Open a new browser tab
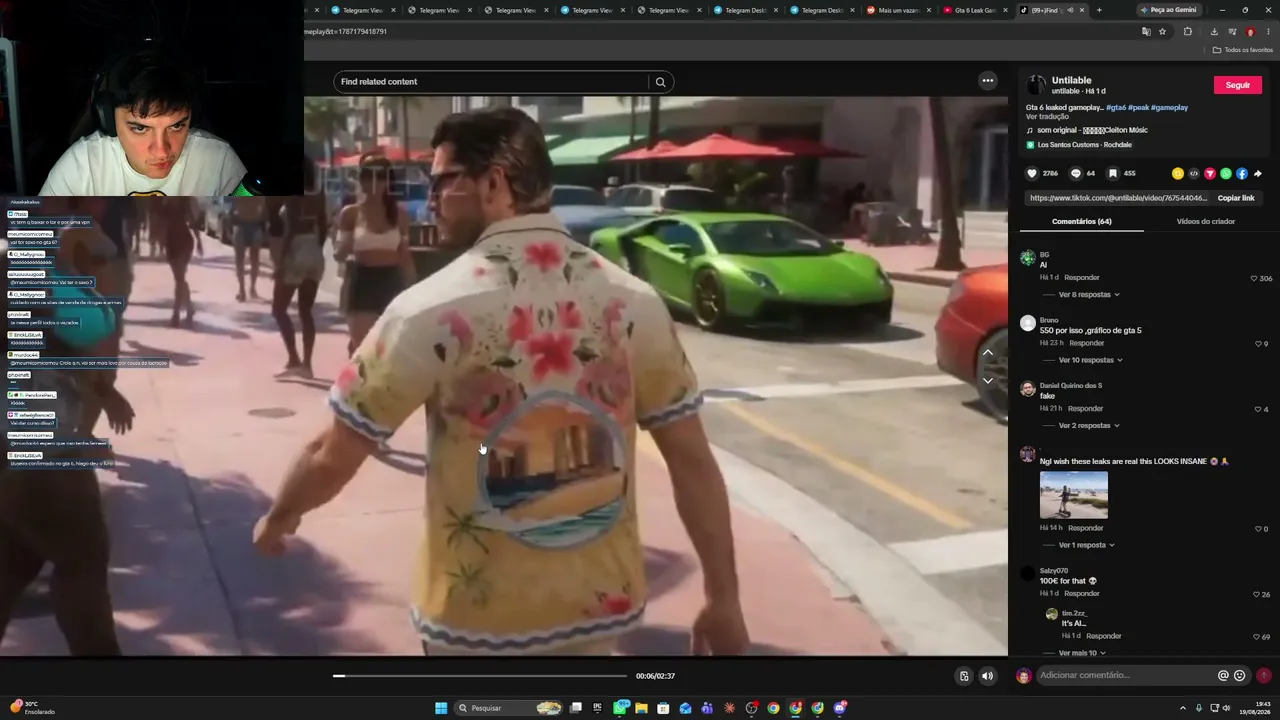The image size is (1280, 720). (x=1099, y=10)
